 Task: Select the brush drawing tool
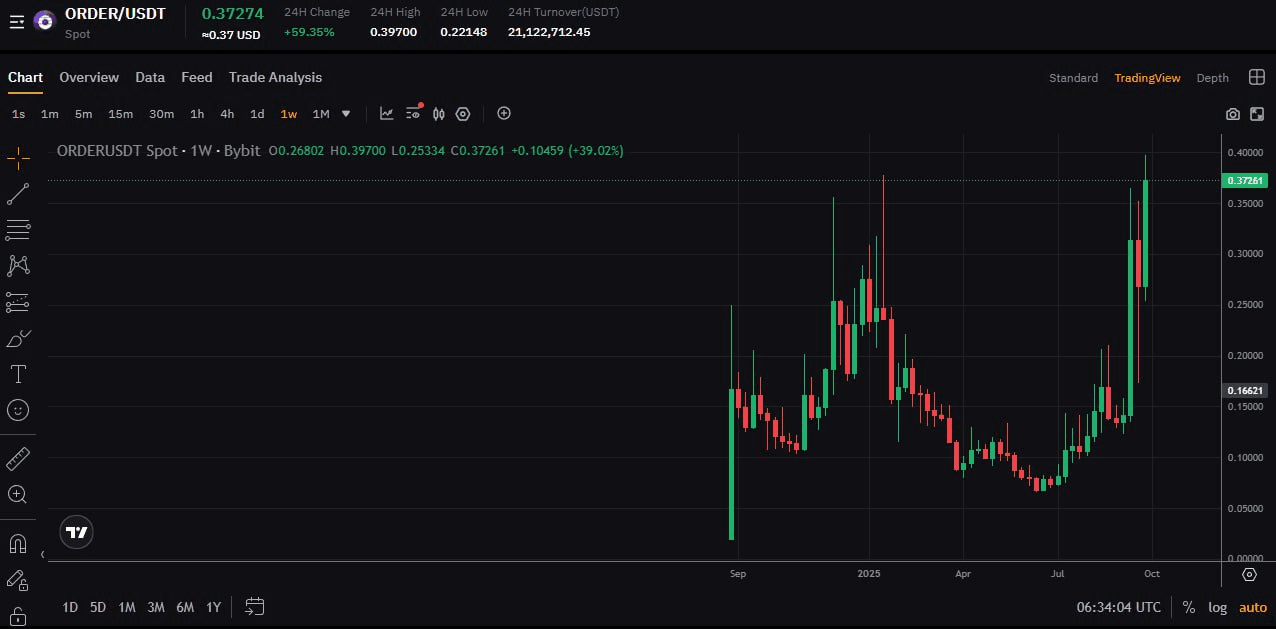[18, 338]
